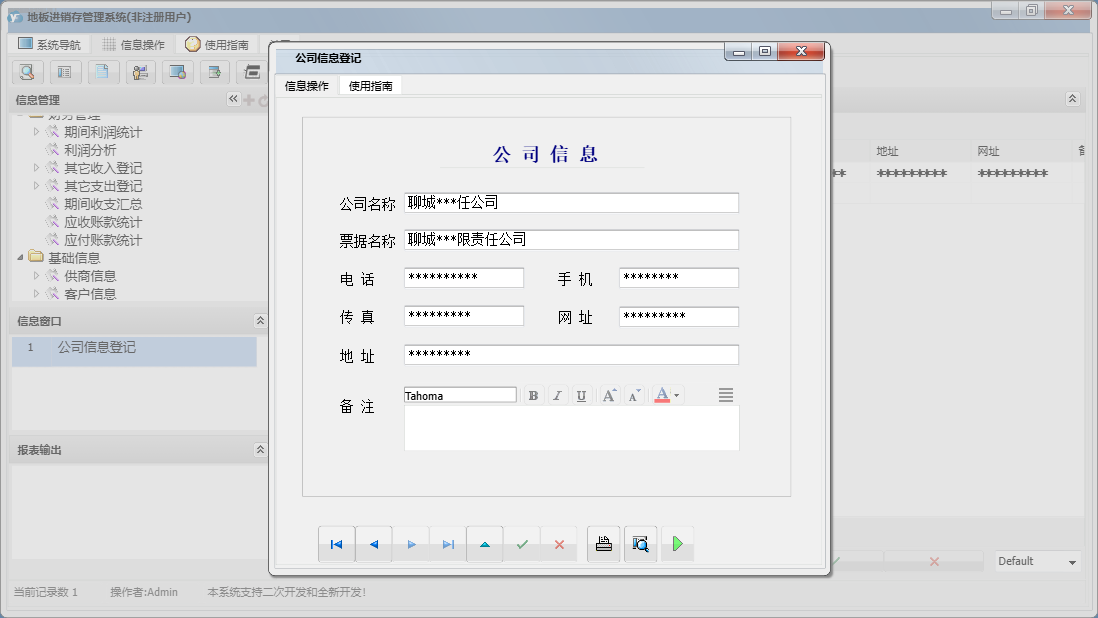This screenshot has width=1098, height=618.
Task: Cancel edit with the red X icon
Action: pos(559,543)
